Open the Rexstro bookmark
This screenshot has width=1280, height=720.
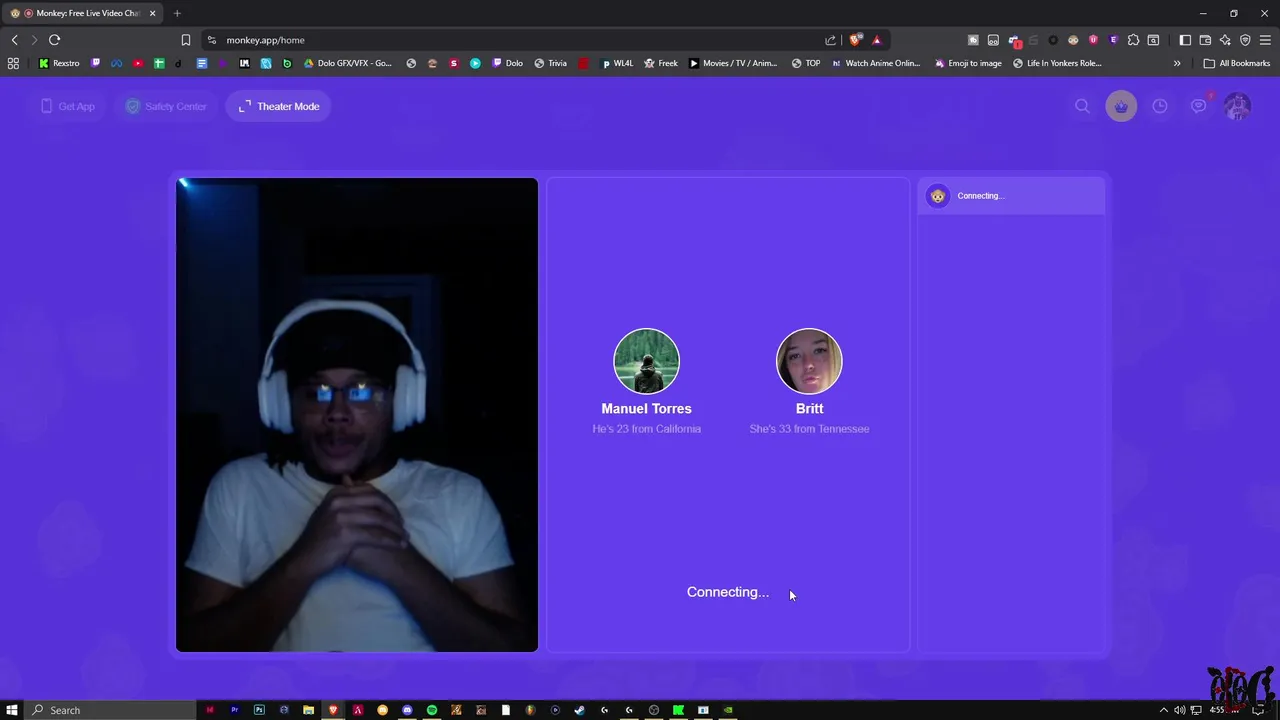59,63
